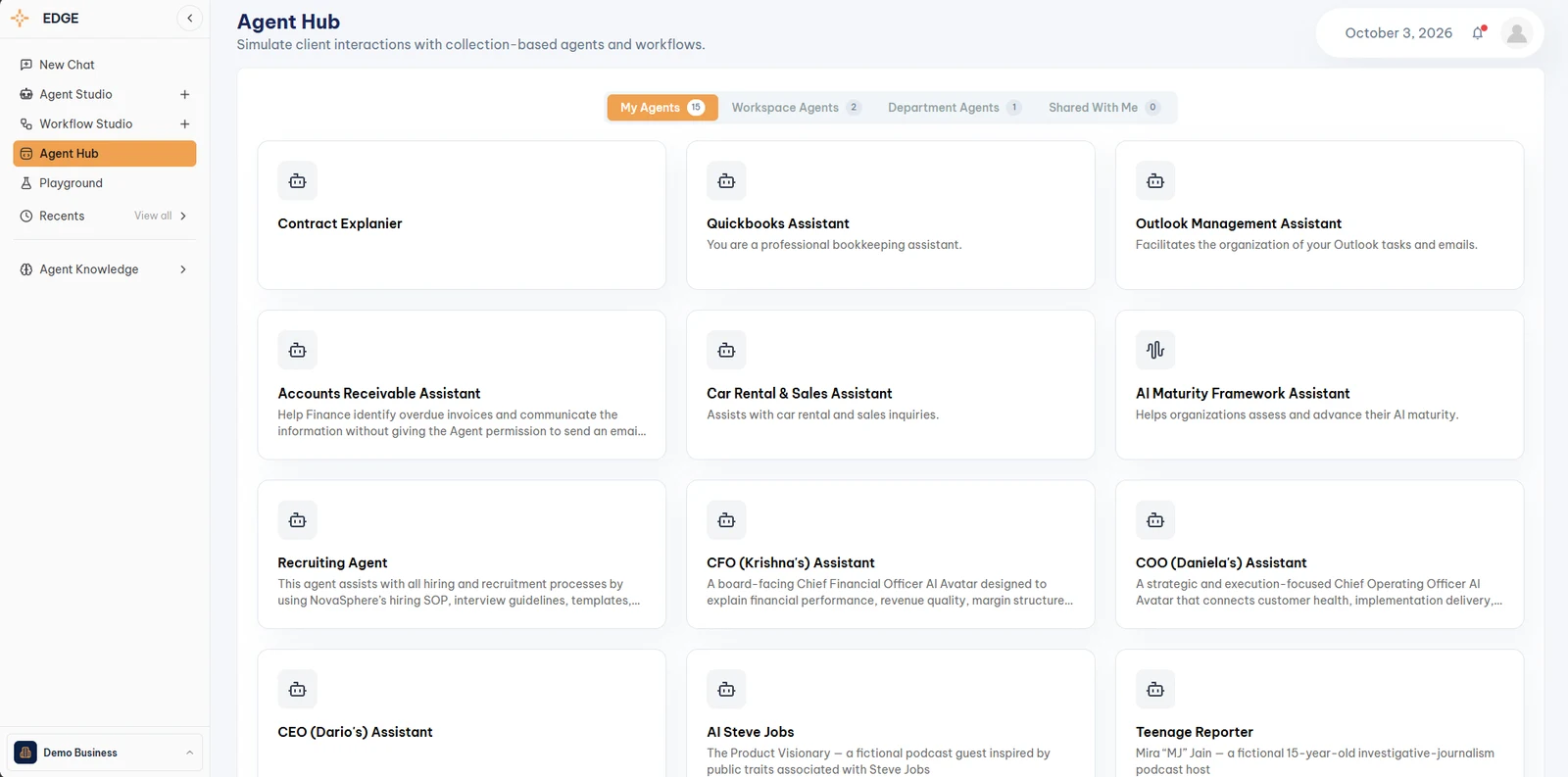The width and height of the screenshot is (1568, 777).
Task: Click View all recents link
Action: click(153, 217)
